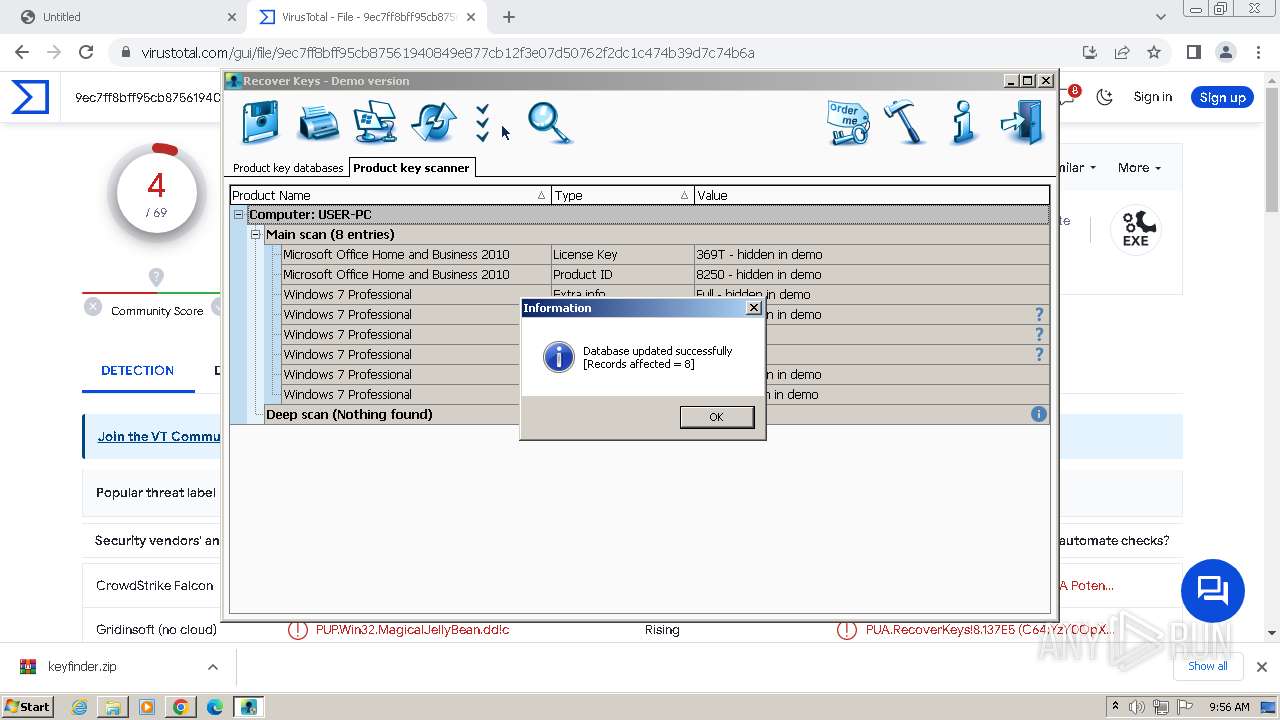Sort by Type column header
This screenshot has height=720, width=1280.
coord(622,195)
